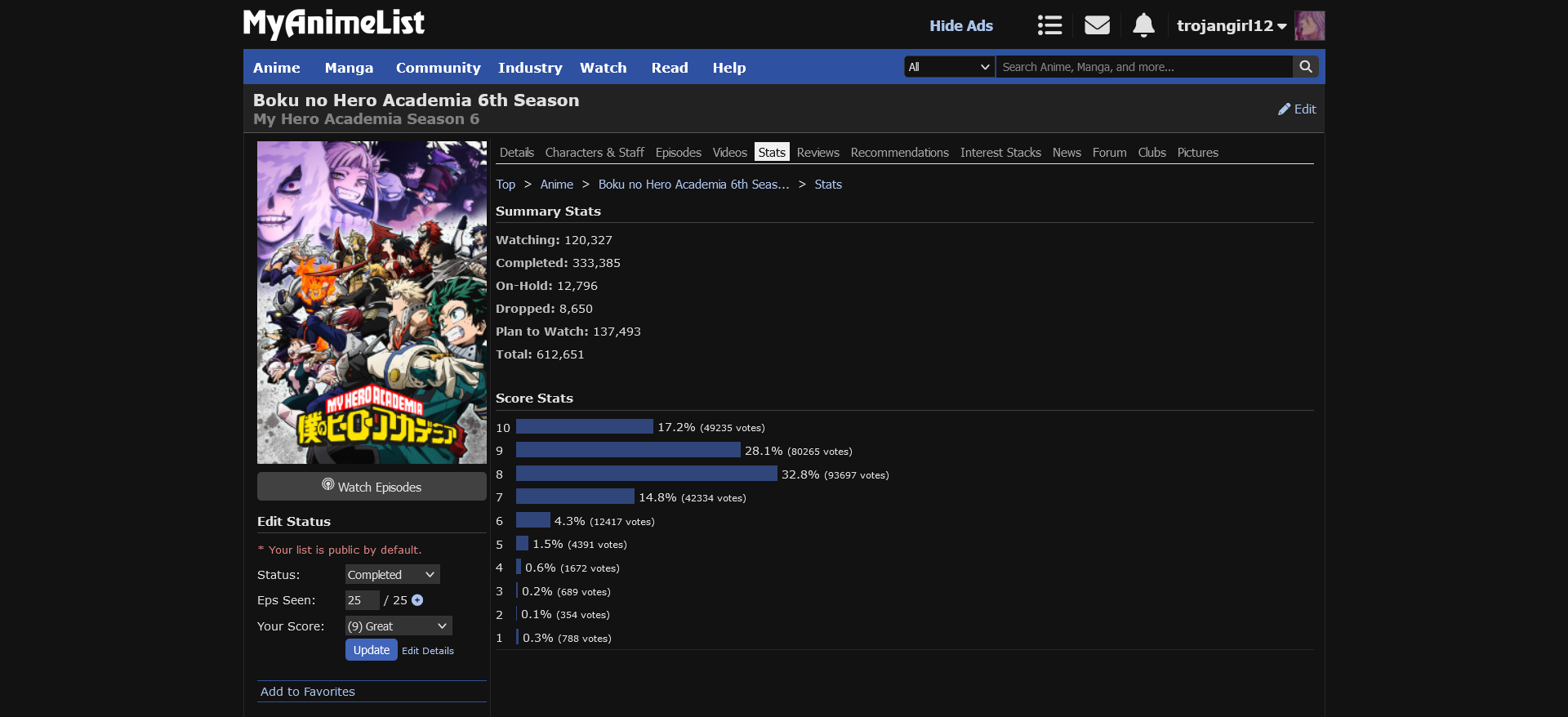Click '(93697 votes)' text

point(857,475)
